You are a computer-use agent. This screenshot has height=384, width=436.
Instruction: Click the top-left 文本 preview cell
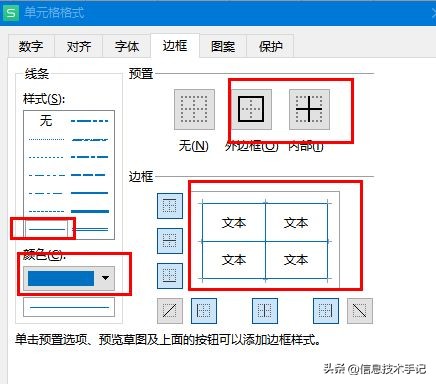pyautogui.click(x=234, y=223)
